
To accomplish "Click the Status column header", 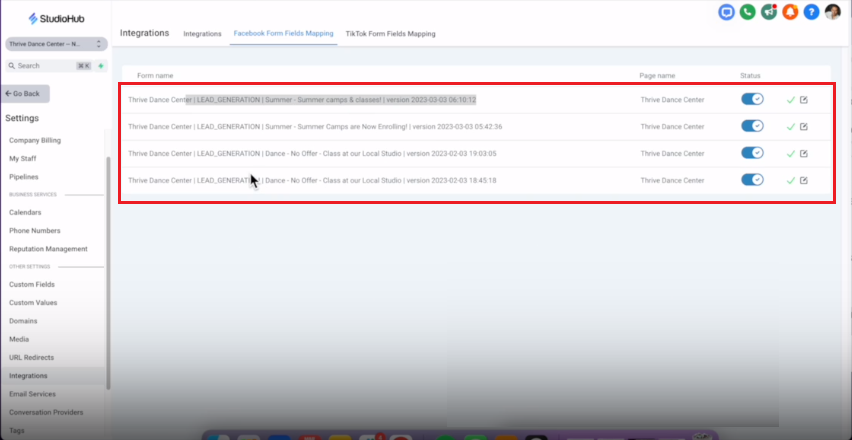I will coord(750,76).
